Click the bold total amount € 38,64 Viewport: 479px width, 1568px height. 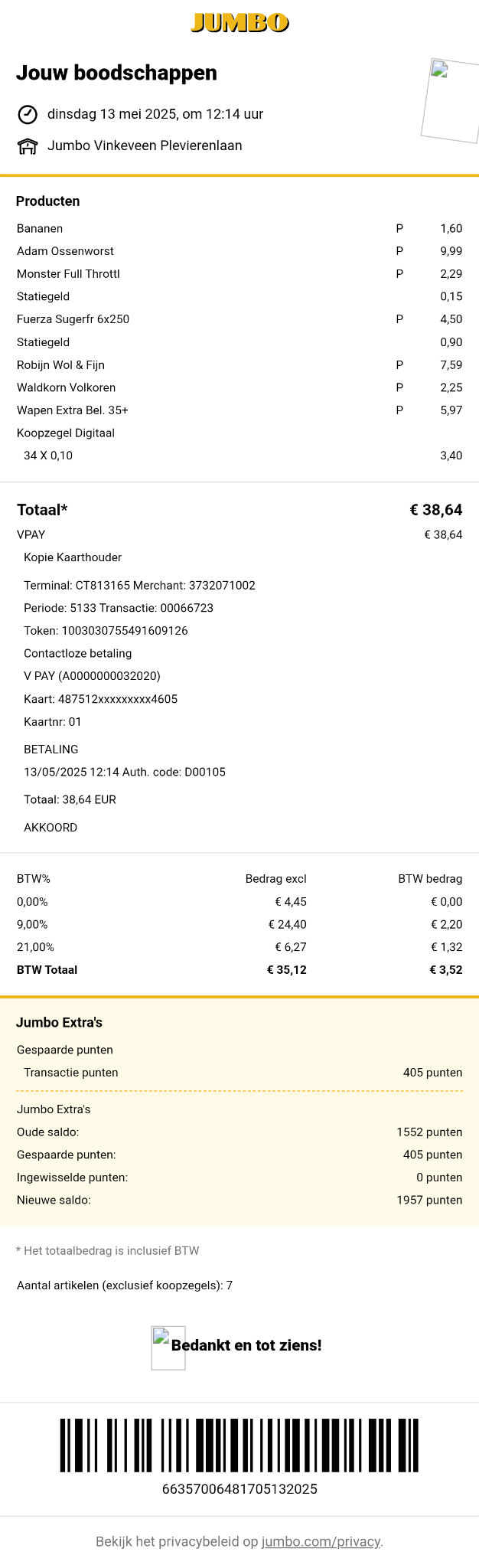[435, 510]
